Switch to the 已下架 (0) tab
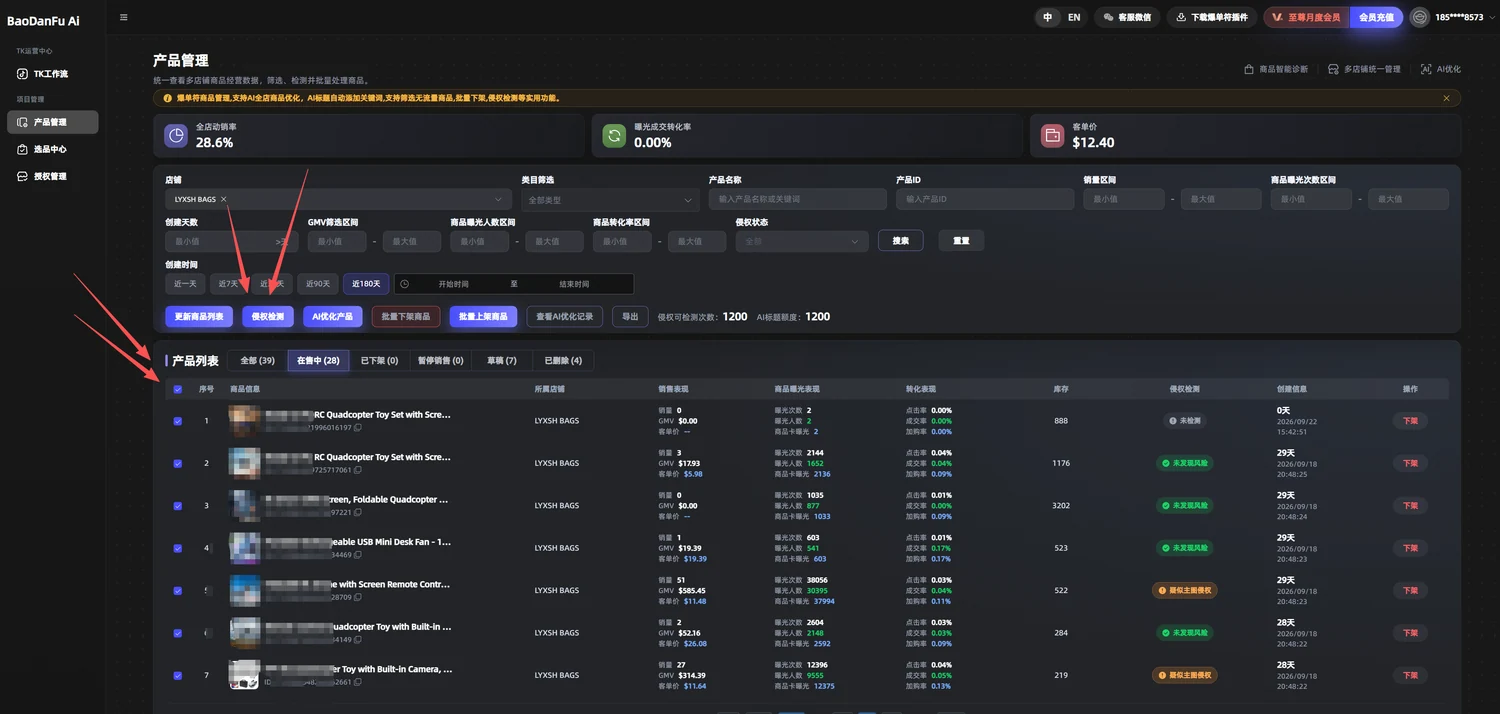This screenshot has width=1500, height=714. coord(379,360)
